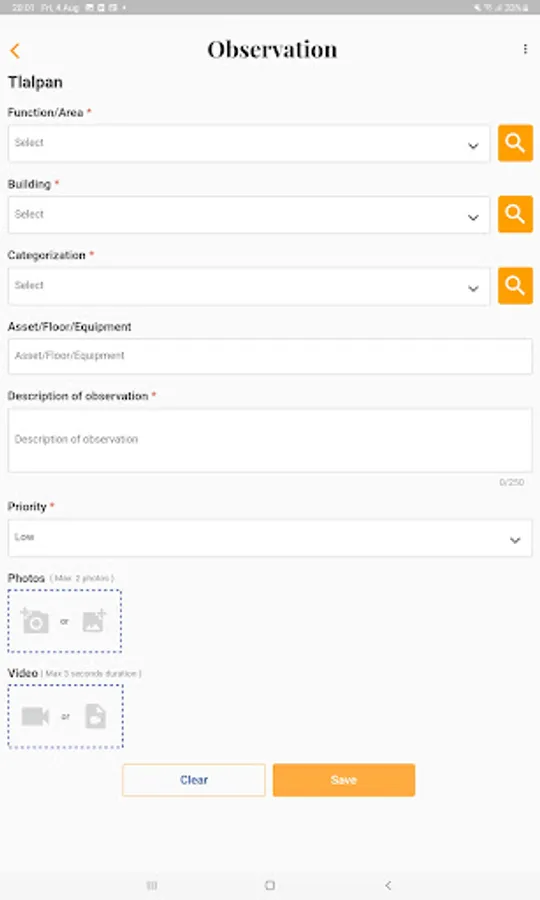Attach a video file icon
This screenshot has height=900, width=540.
pyautogui.click(x=95, y=716)
